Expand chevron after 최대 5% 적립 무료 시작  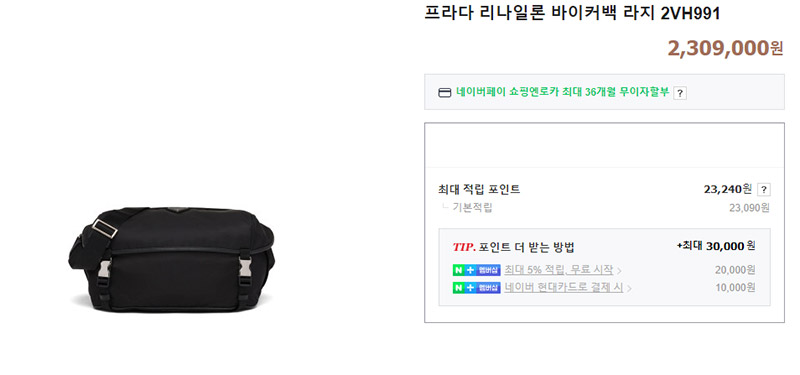(619, 271)
